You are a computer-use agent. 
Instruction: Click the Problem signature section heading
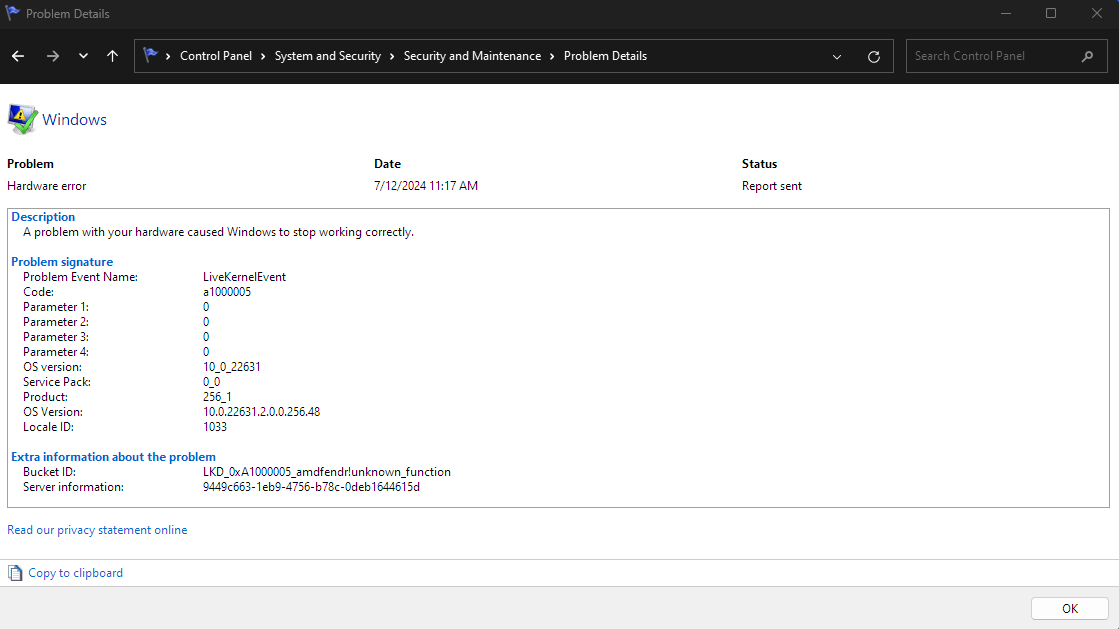[x=62, y=262]
